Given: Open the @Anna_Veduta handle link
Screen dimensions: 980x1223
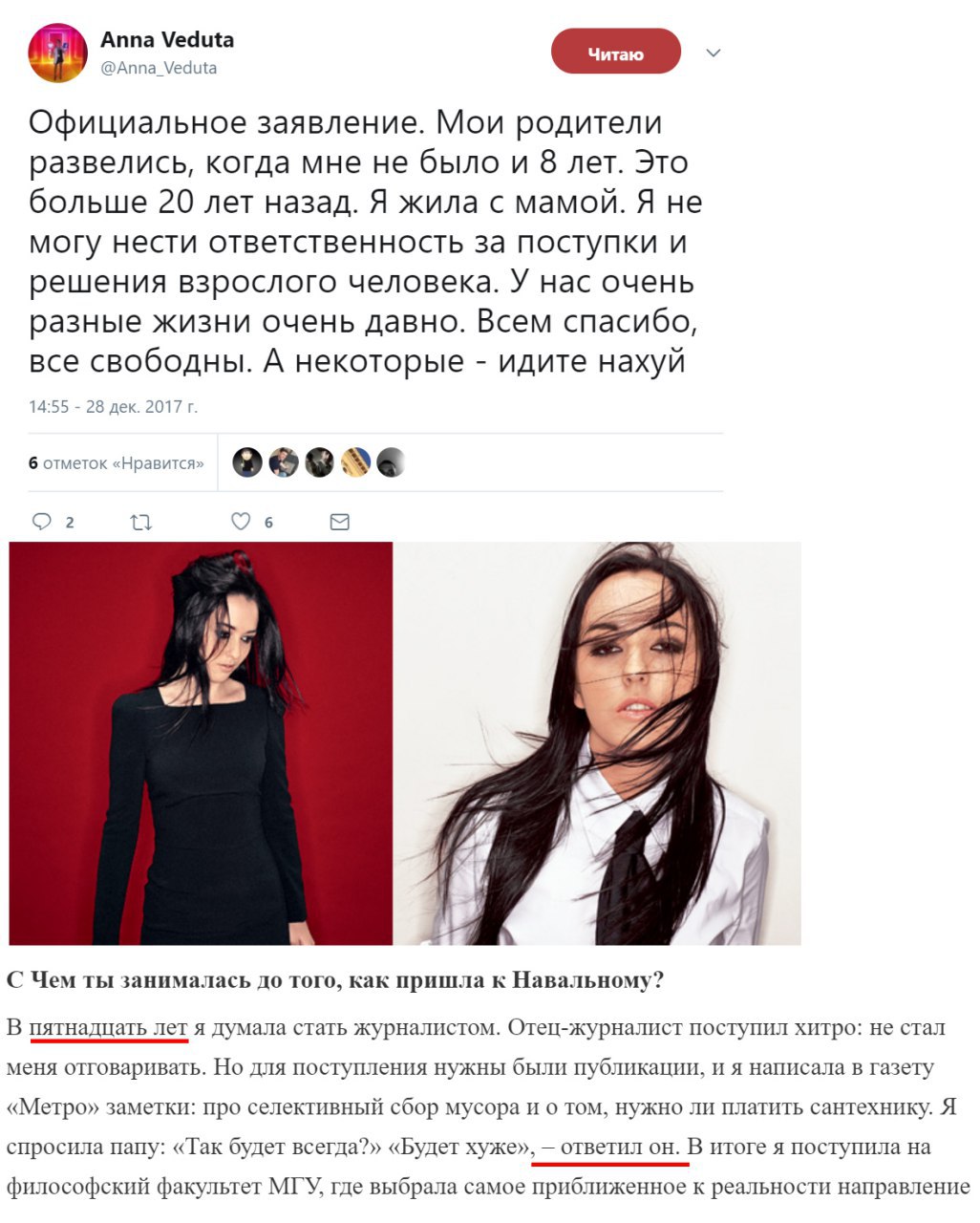Looking at the screenshot, I should coord(159,68).
